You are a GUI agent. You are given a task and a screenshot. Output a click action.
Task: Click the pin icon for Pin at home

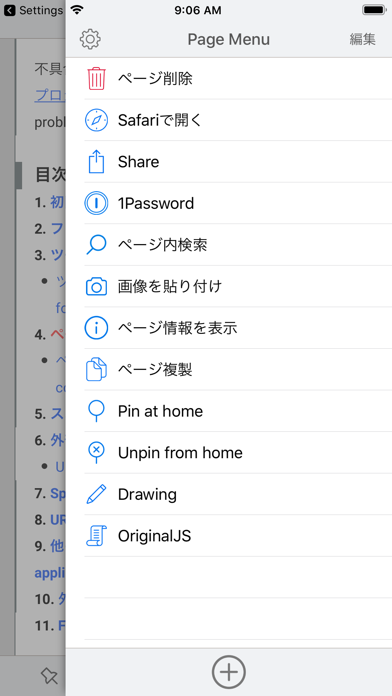(x=96, y=411)
